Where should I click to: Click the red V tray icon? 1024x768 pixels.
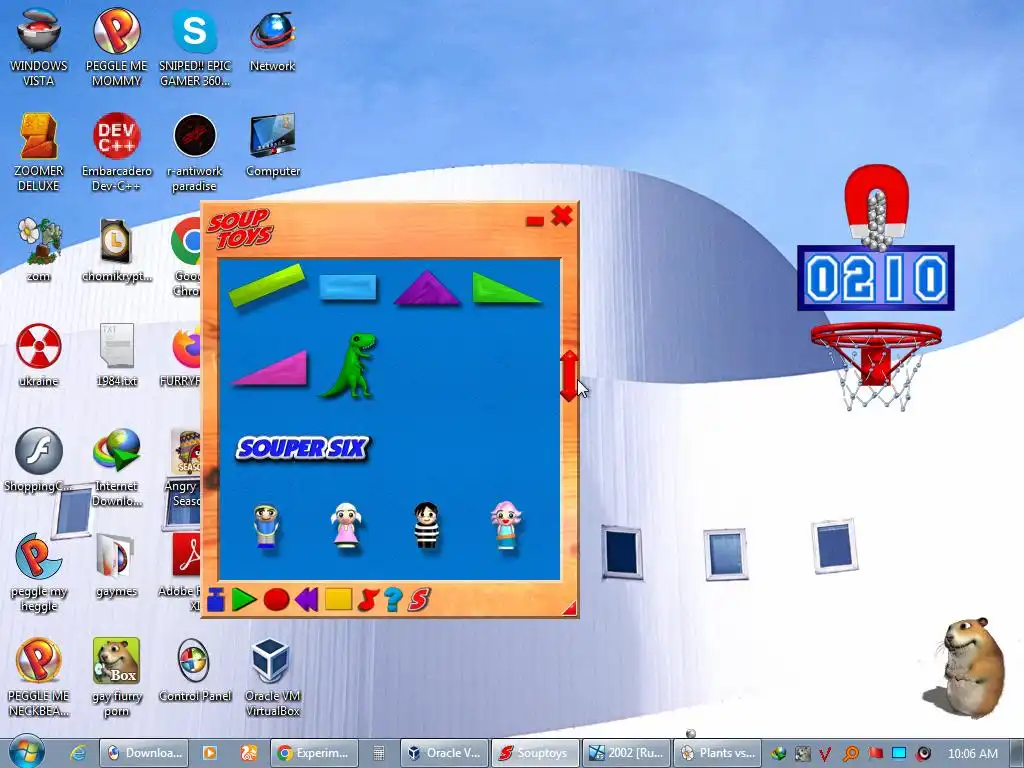[825, 754]
